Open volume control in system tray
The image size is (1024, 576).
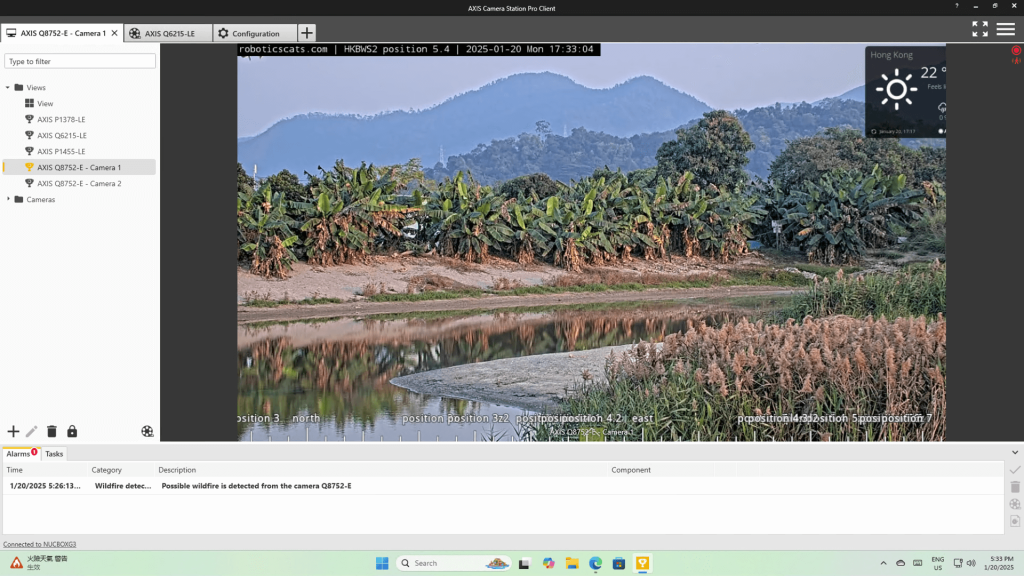coord(971,563)
